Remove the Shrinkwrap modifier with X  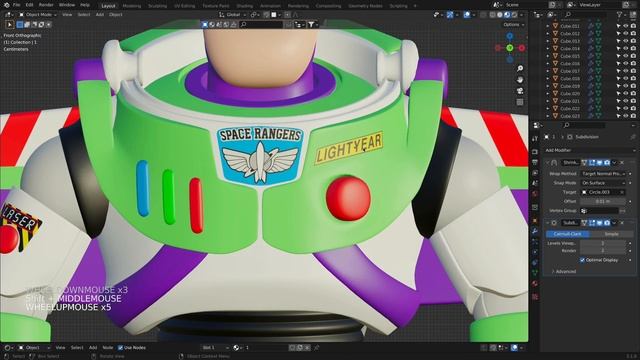pos(622,162)
